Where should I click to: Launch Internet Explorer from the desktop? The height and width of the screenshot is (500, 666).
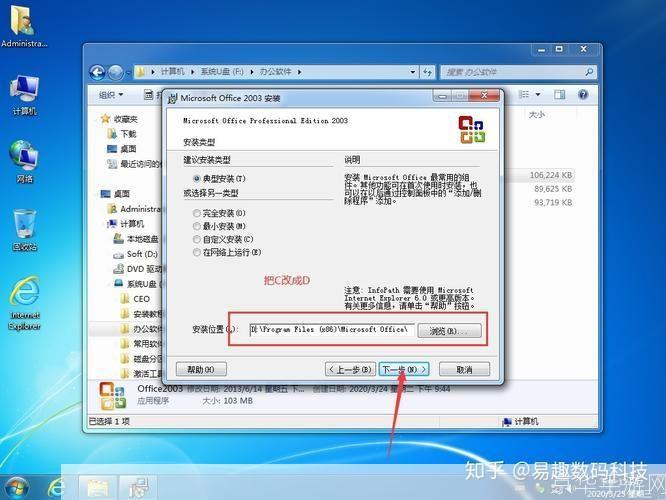coord(25,303)
